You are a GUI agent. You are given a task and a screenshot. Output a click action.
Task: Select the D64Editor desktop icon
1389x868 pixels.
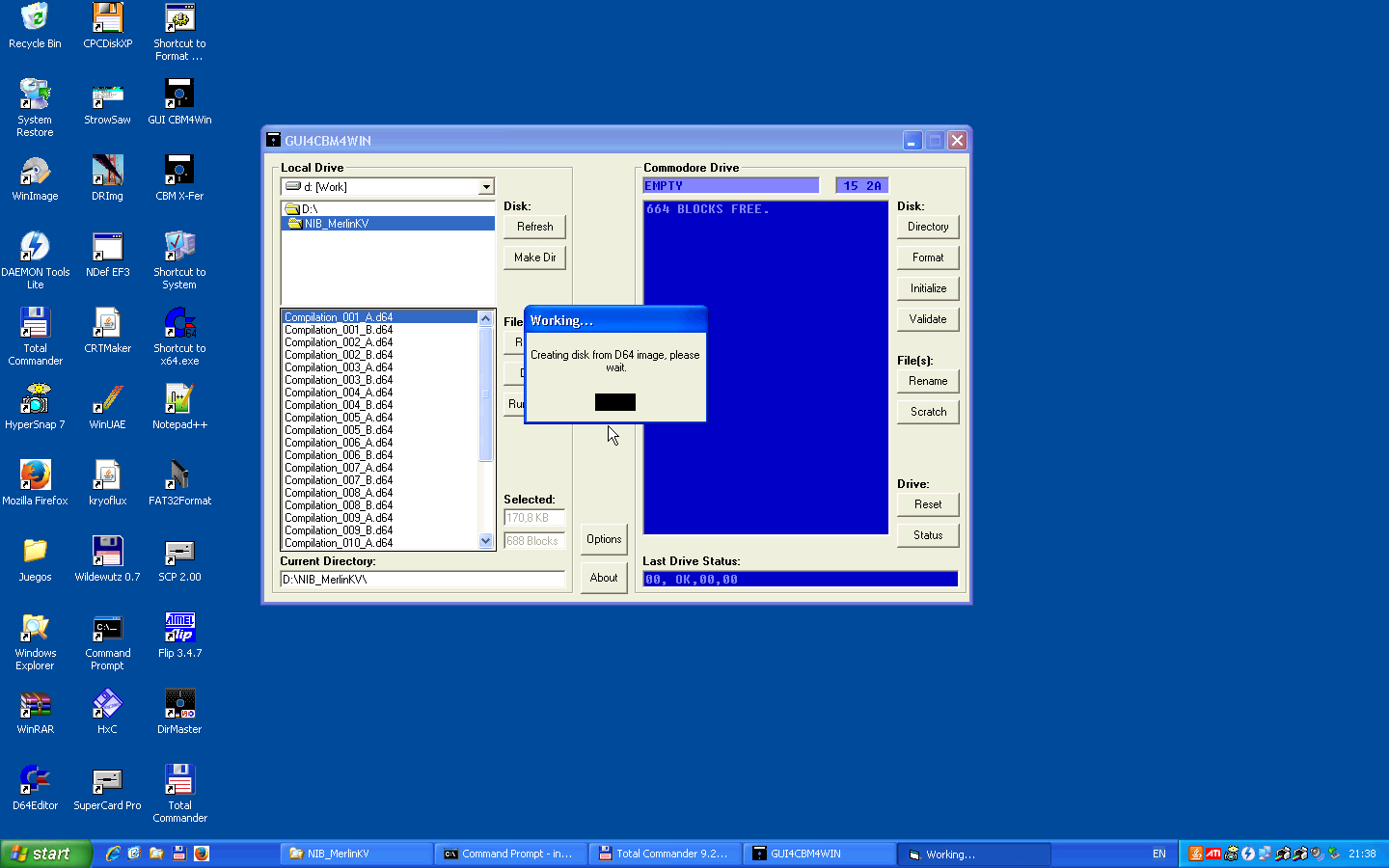(35, 788)
